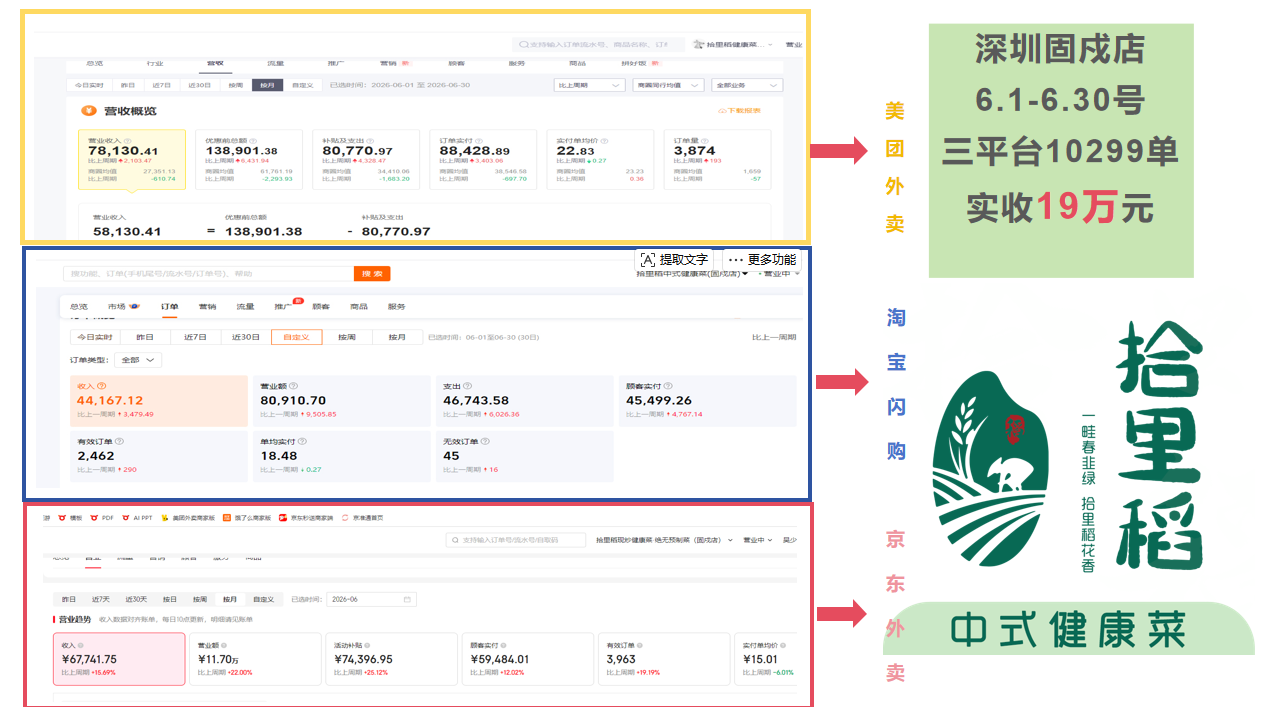Select 按日 period in JD panel
Viewport: 1266px width, 707px height.
[170, 599]
